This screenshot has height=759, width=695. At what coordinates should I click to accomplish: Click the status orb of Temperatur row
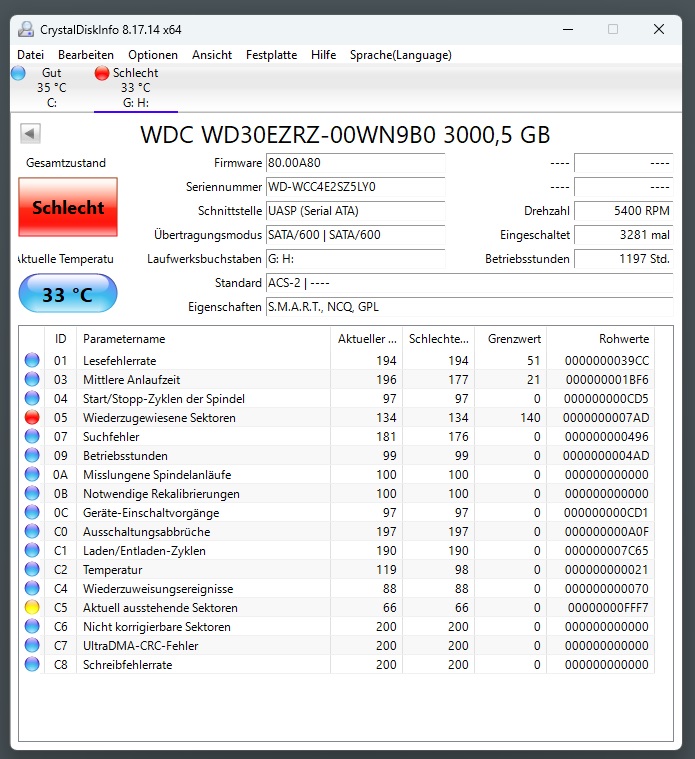pos(32,570)
